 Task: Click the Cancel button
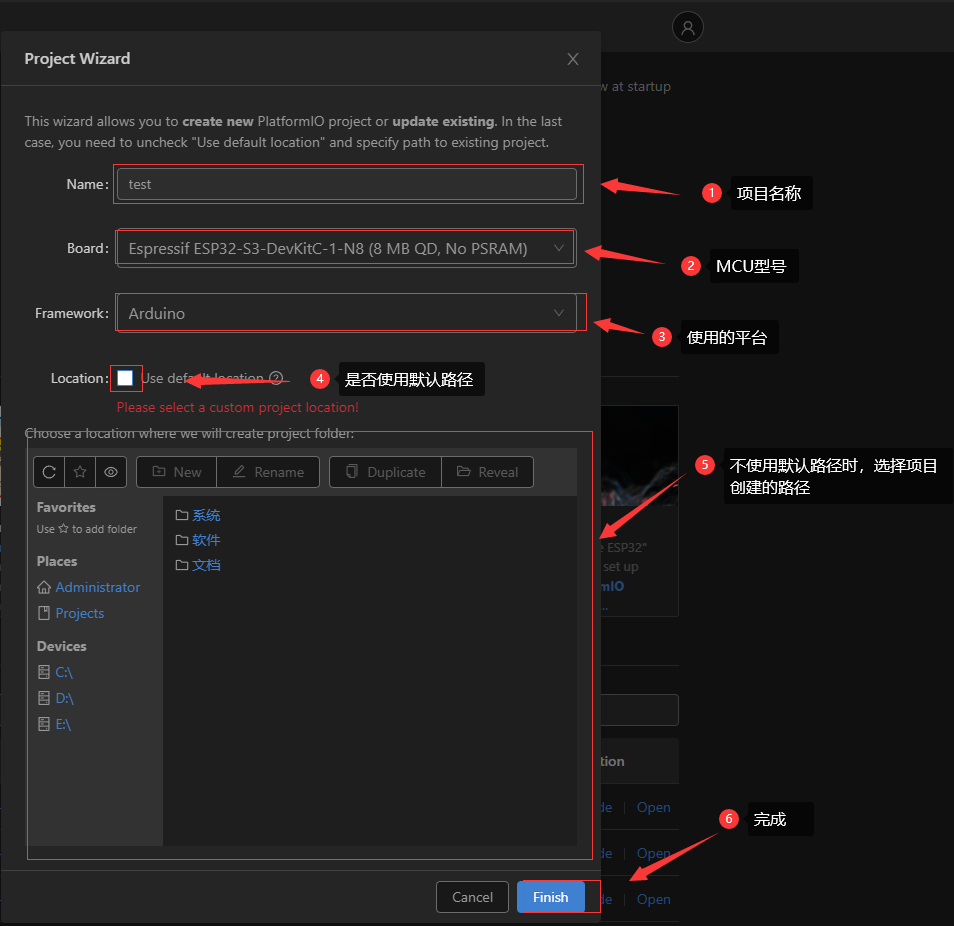point(472,897)
